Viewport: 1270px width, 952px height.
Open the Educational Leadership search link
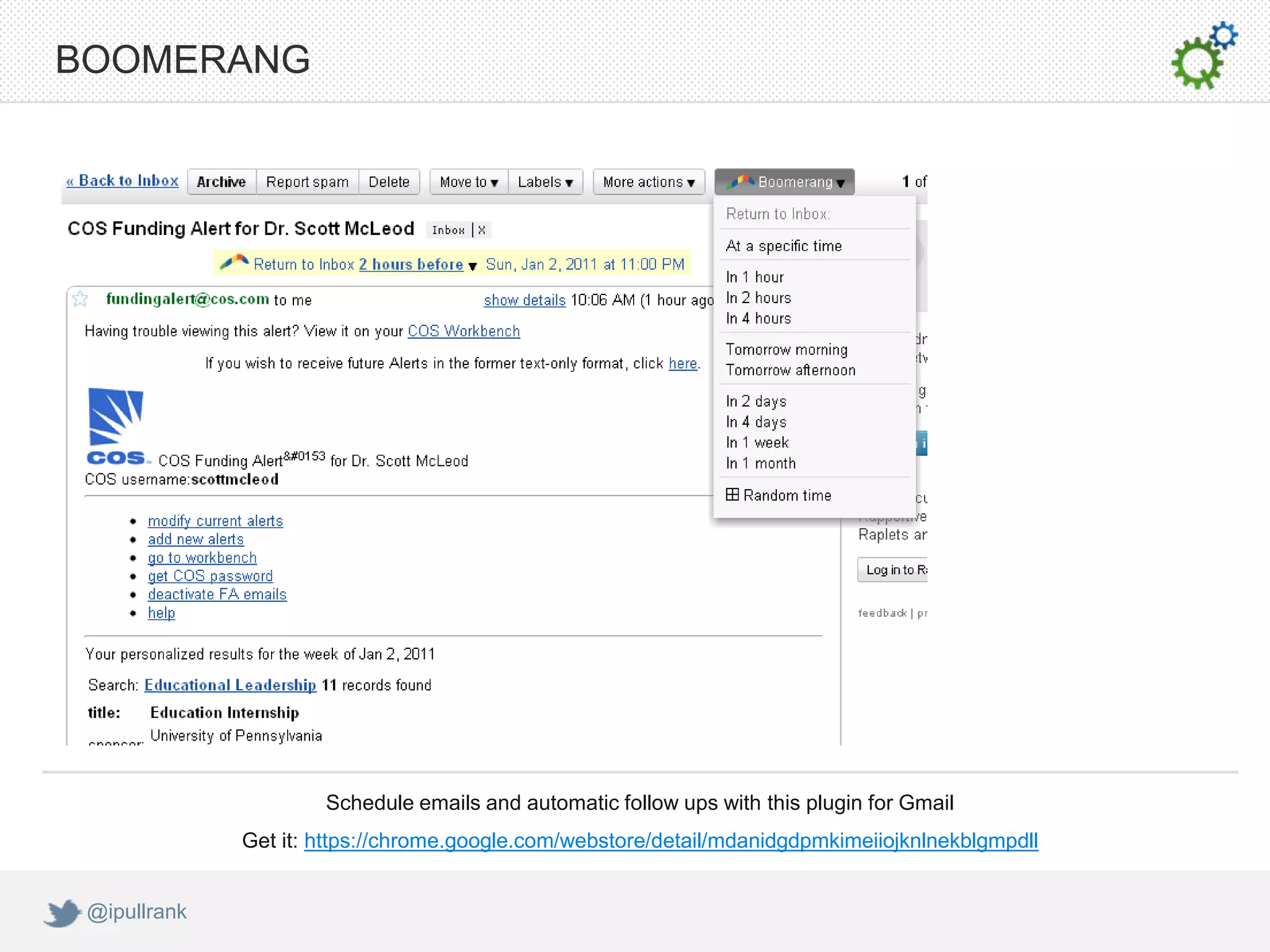[230, 685]
